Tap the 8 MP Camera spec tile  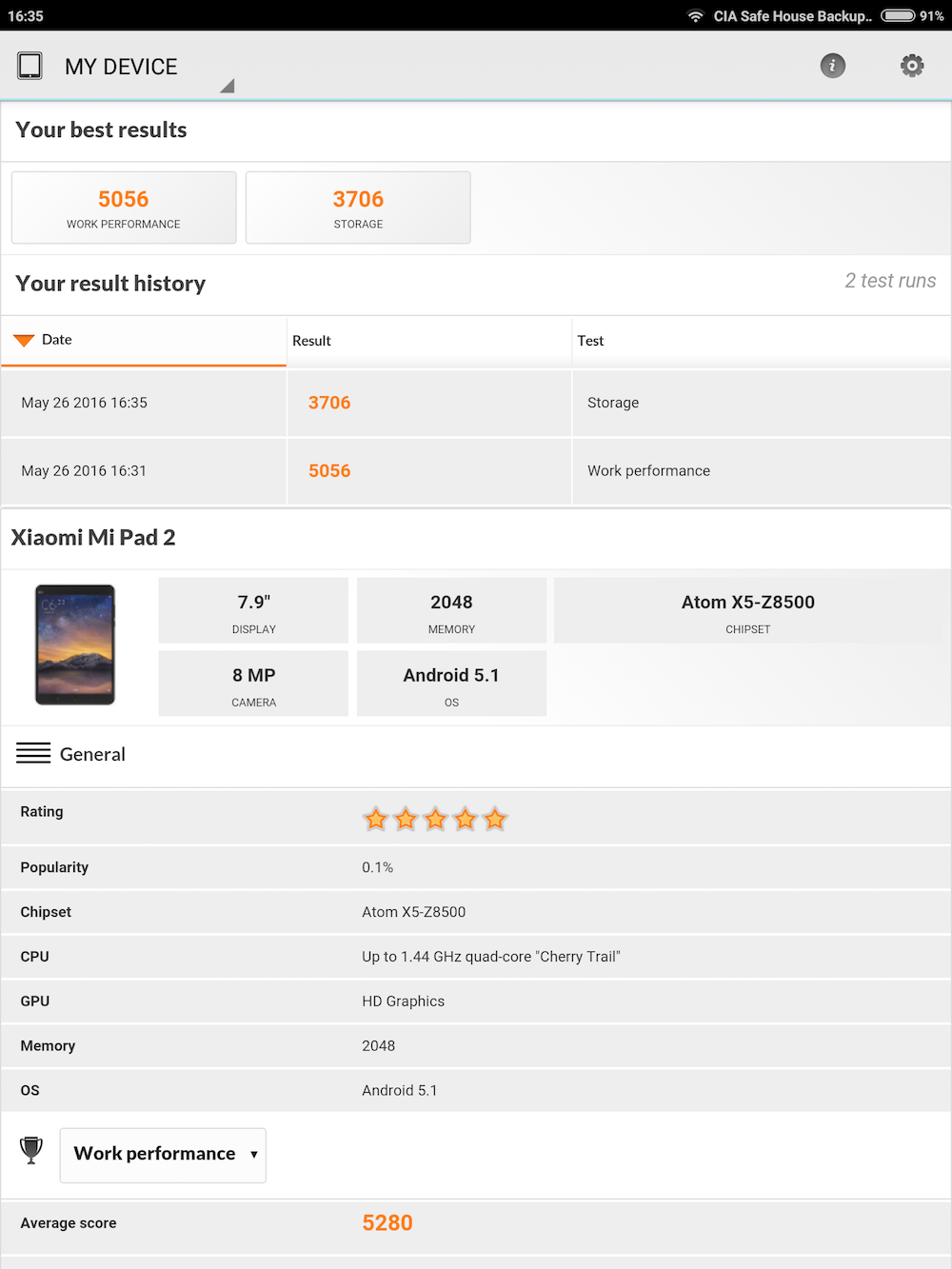click(253, 684)
